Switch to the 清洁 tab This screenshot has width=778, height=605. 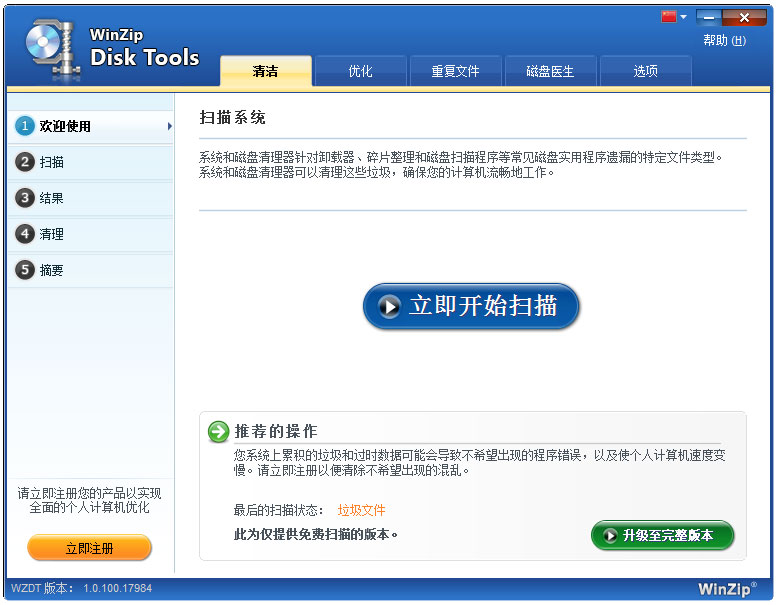pyautogui.click(x=265, y=71)
